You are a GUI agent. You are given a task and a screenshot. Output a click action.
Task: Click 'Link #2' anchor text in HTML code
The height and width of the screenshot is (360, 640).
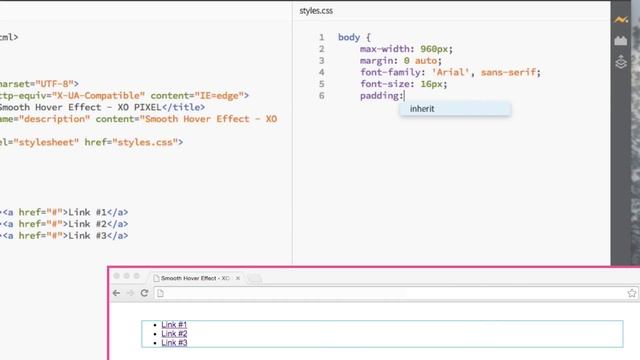87,224
